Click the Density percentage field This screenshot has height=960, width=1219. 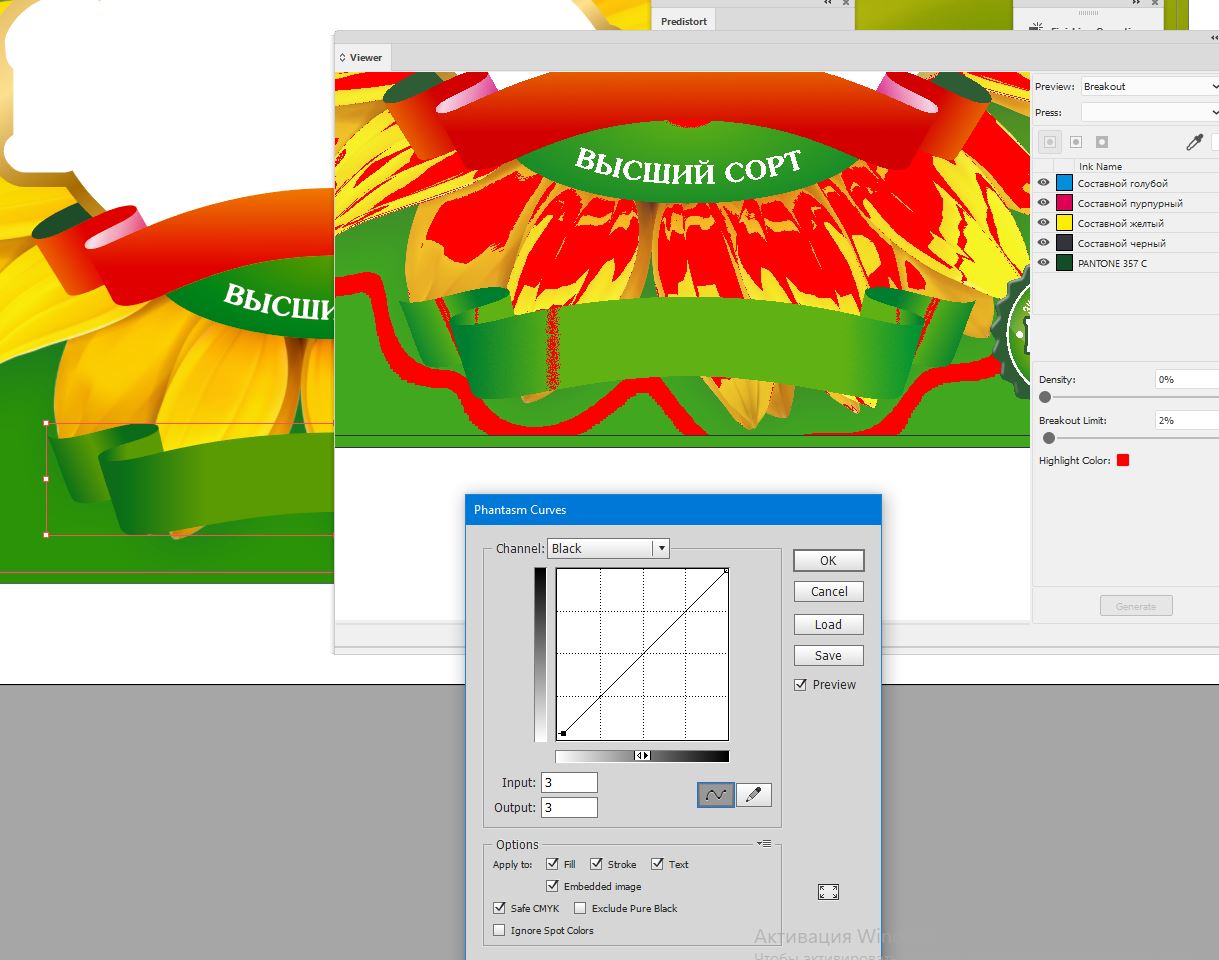(x=1187, y=380)
